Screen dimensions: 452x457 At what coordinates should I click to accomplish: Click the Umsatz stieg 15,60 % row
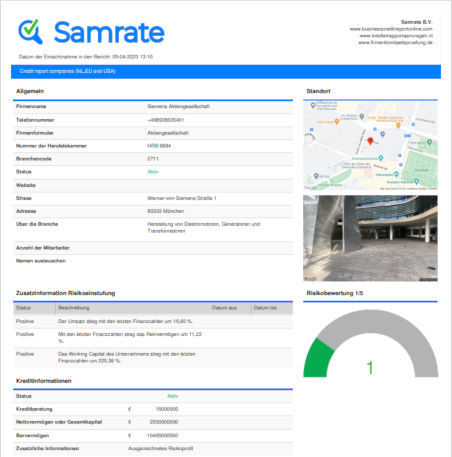tap(153, 321)
